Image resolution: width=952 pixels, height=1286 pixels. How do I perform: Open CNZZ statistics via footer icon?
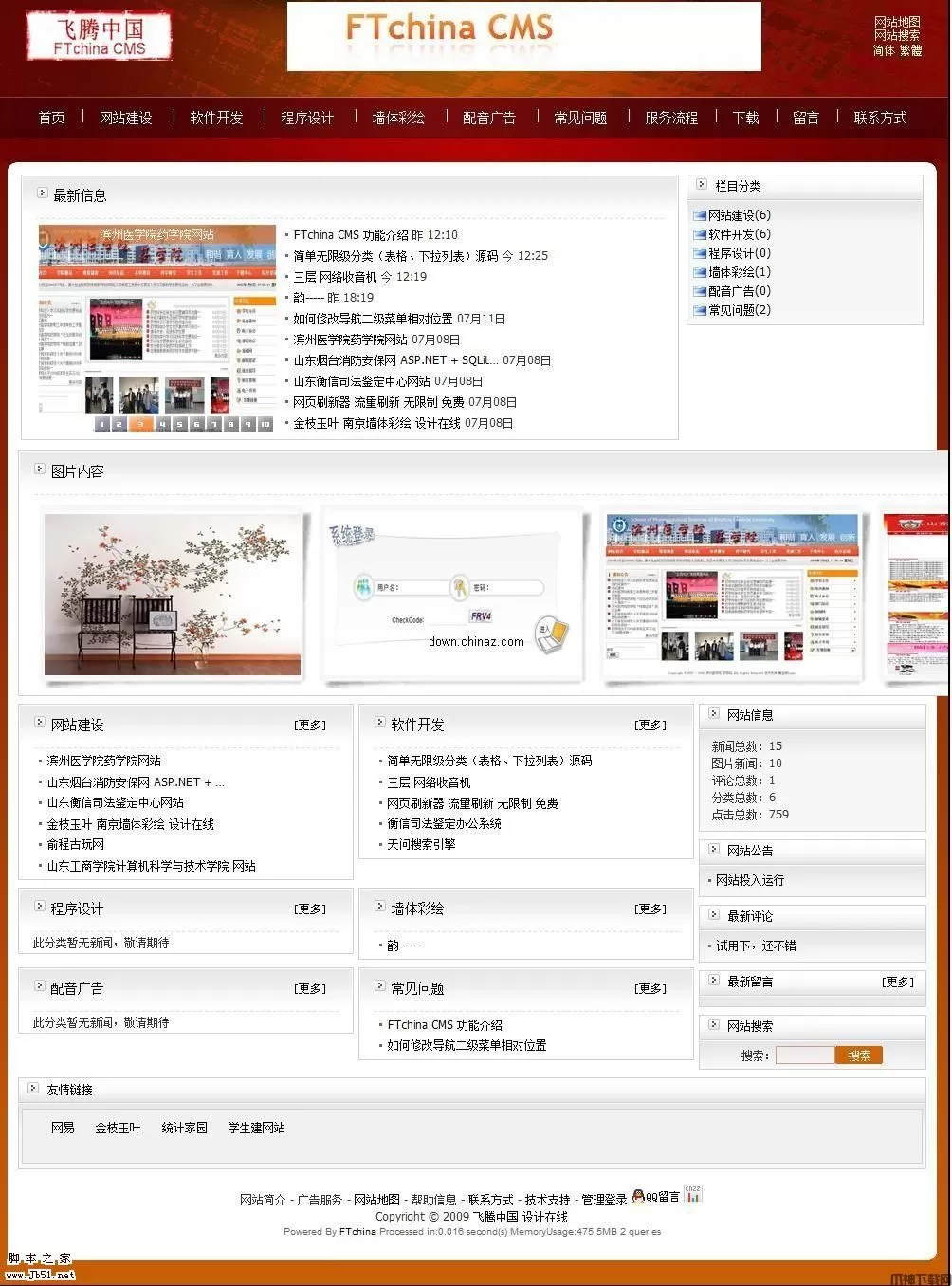[691, 1195]
